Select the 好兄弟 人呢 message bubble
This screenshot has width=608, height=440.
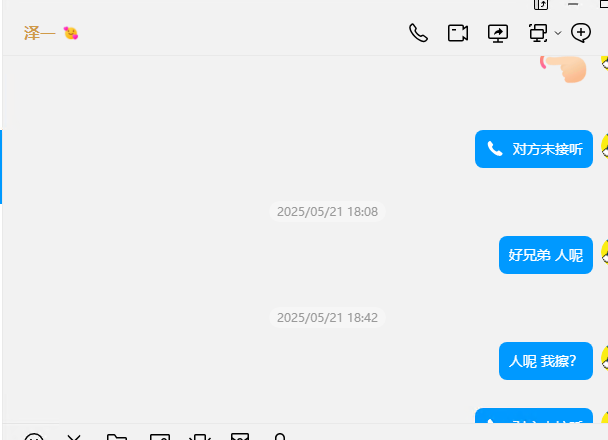point(546,255)
